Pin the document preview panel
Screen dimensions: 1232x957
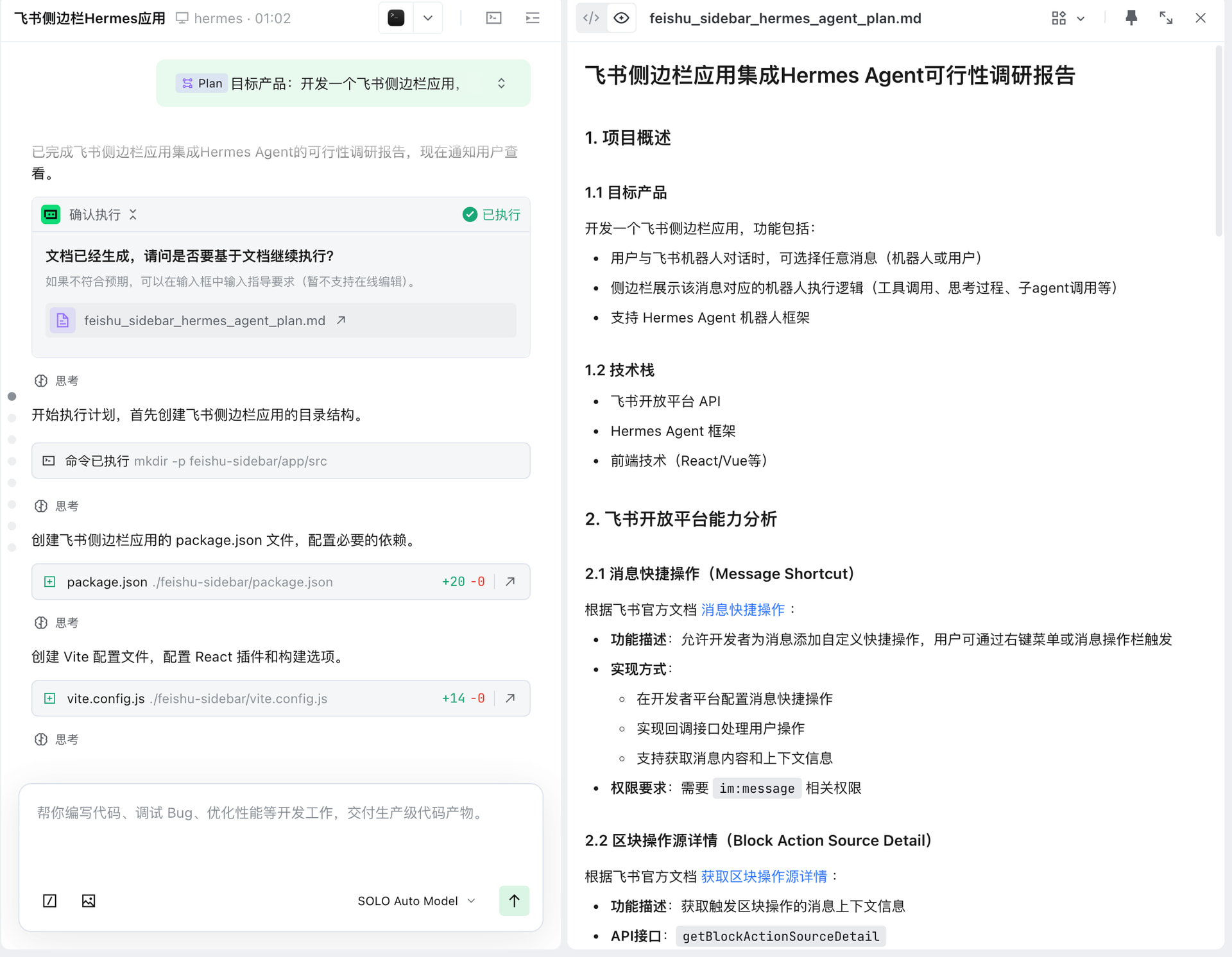[1131, 18]
